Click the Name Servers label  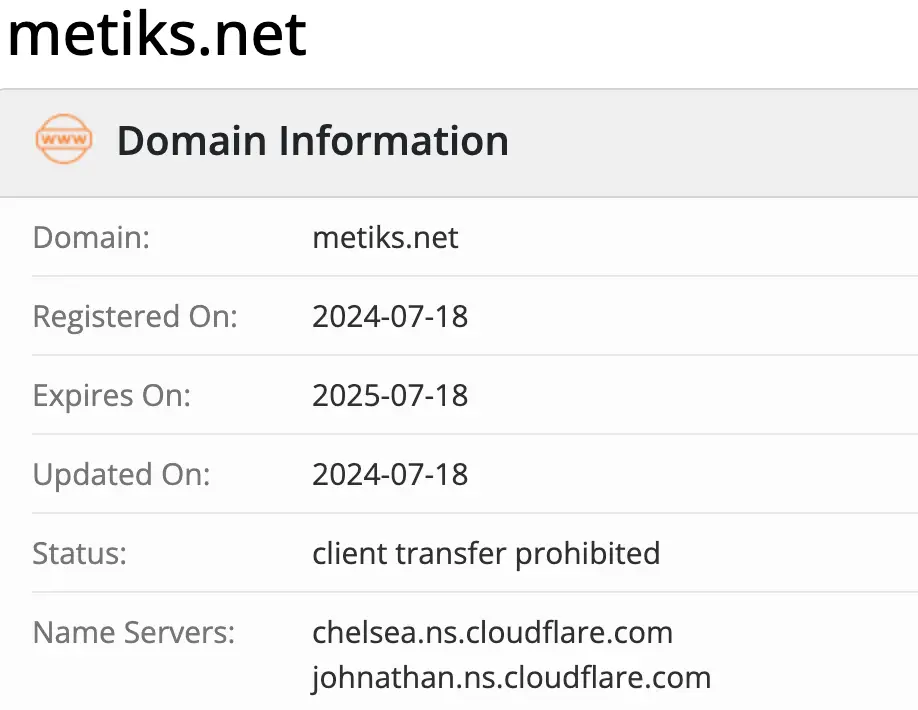134,632
